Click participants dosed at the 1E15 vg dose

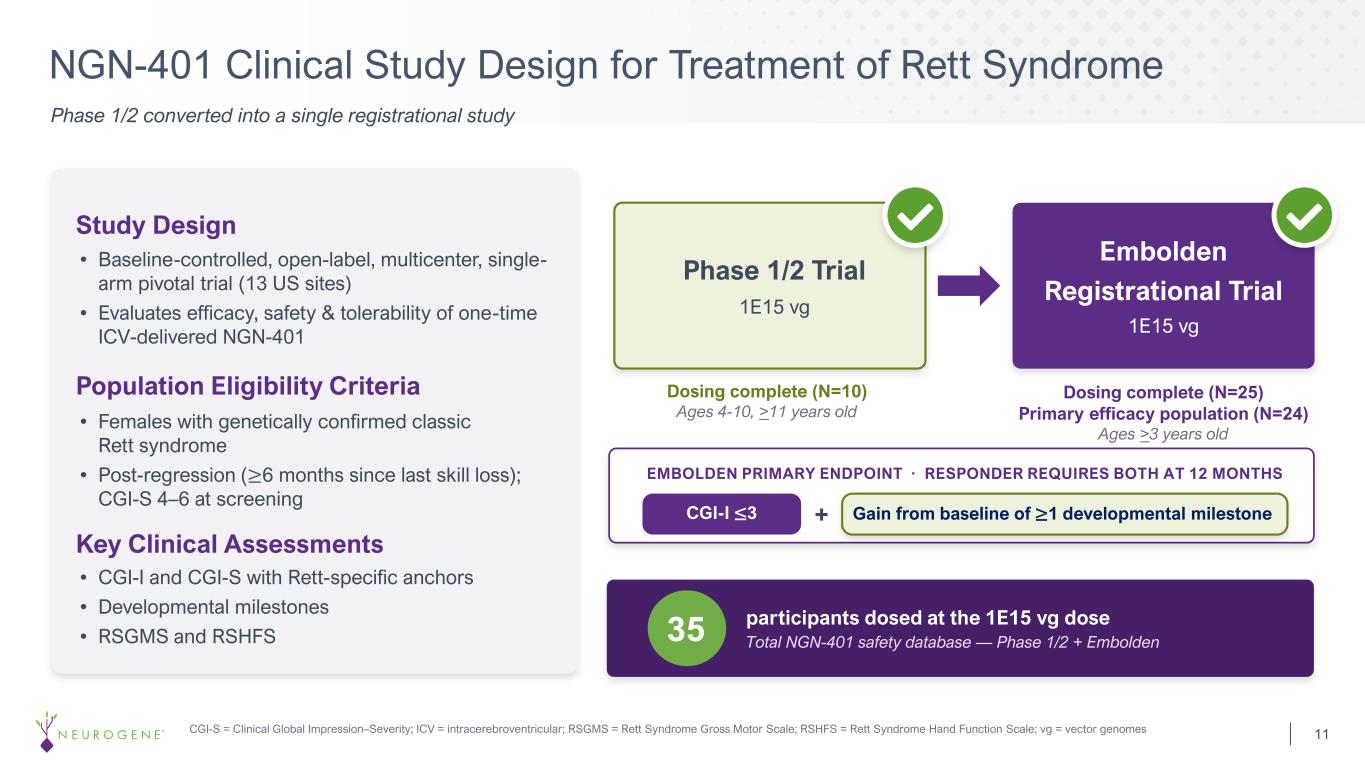point(928,618)
